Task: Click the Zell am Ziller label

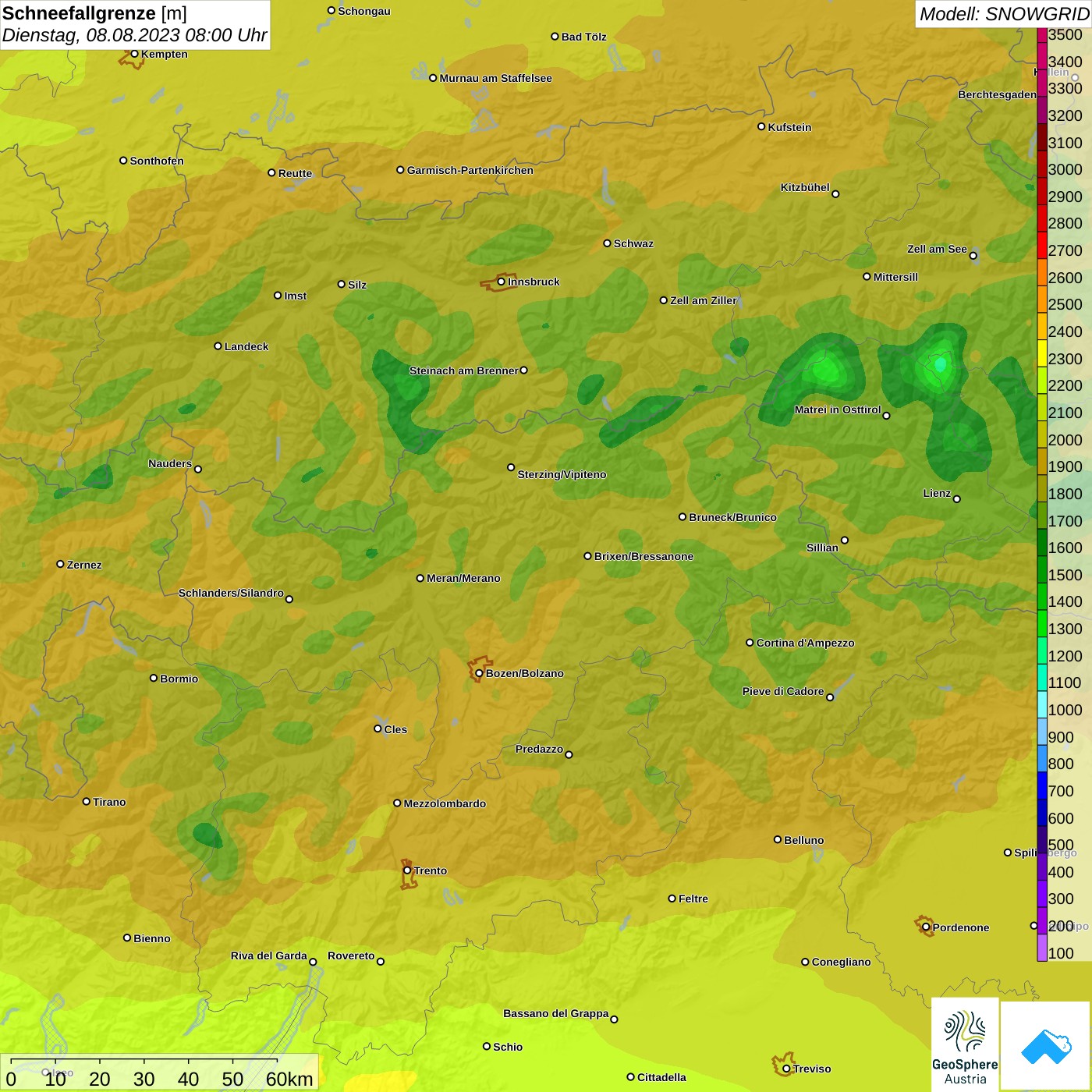Action: coord(704,300)
